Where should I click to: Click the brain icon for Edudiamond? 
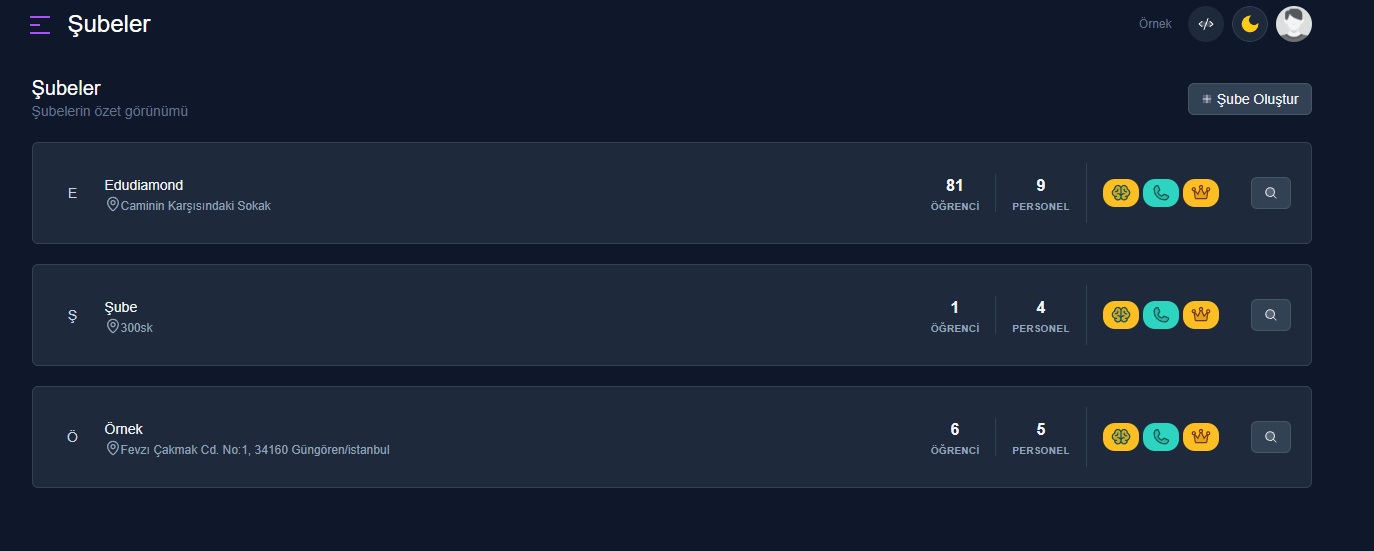(1121, 193)
